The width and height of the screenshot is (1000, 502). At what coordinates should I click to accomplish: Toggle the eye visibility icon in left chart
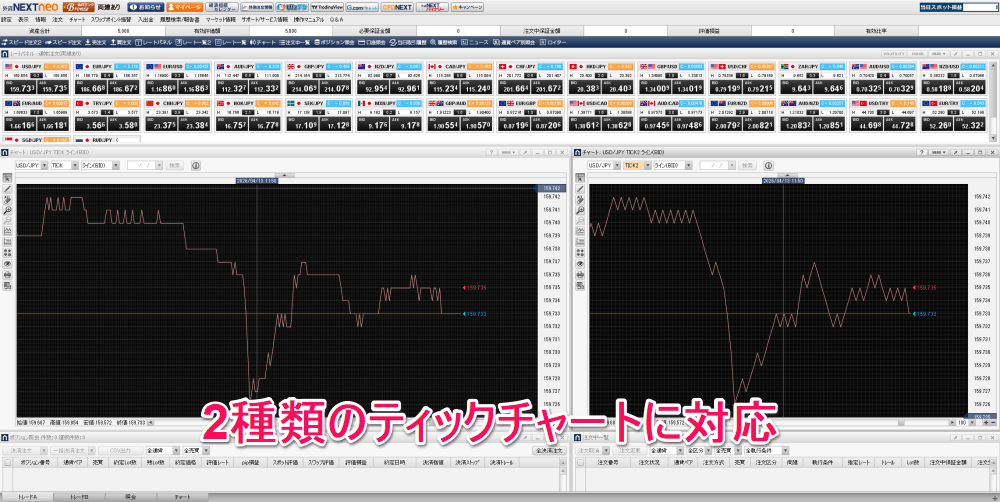pyautogui.click(x=8, y=263)
